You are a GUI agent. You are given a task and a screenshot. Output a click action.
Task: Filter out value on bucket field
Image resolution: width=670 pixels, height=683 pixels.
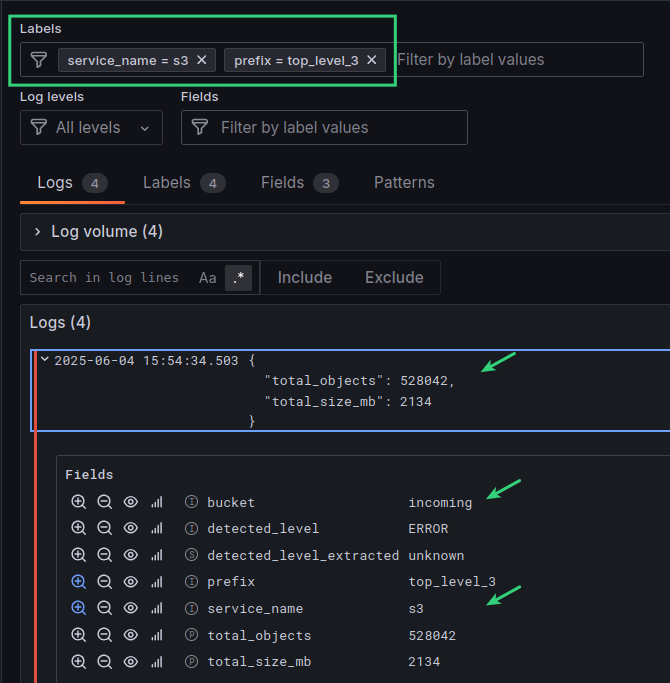(x=105, y=502)
